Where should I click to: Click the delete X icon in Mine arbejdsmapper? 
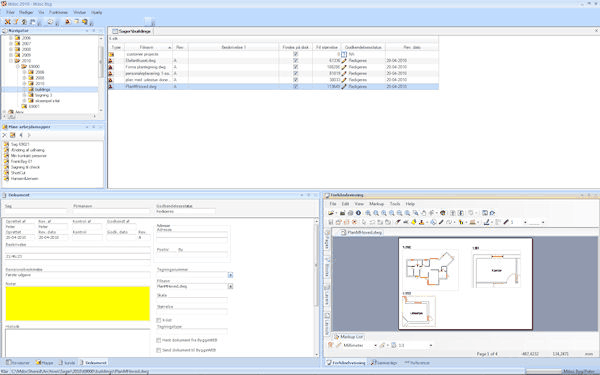coord(5,135)
